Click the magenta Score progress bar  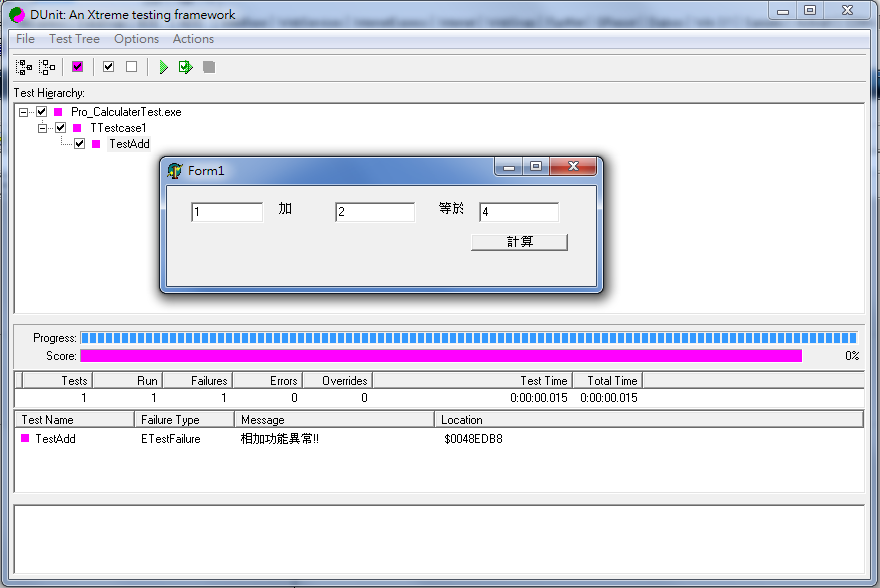(x=440, y=355)
